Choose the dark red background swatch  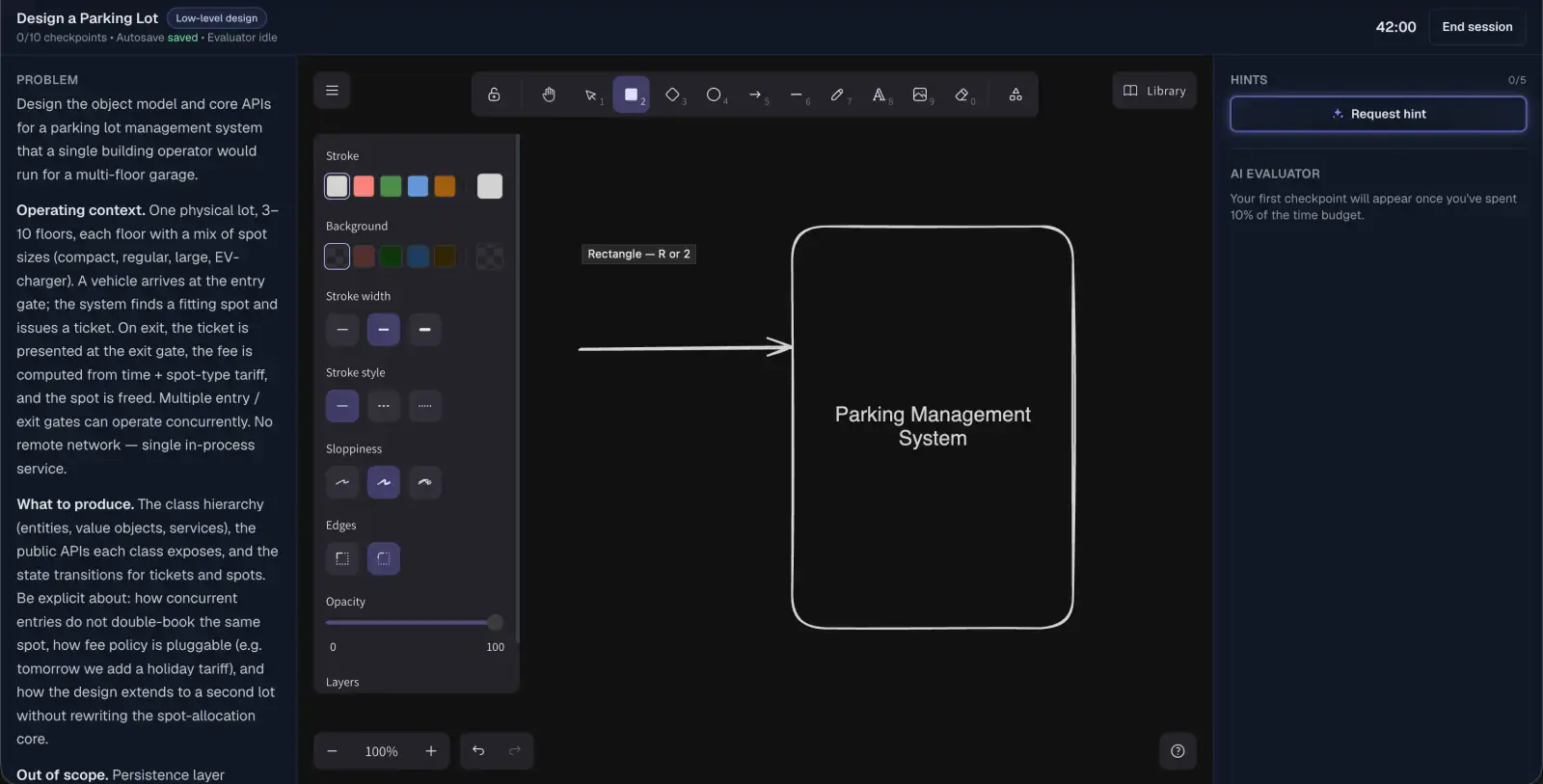(x=364, y=257)
